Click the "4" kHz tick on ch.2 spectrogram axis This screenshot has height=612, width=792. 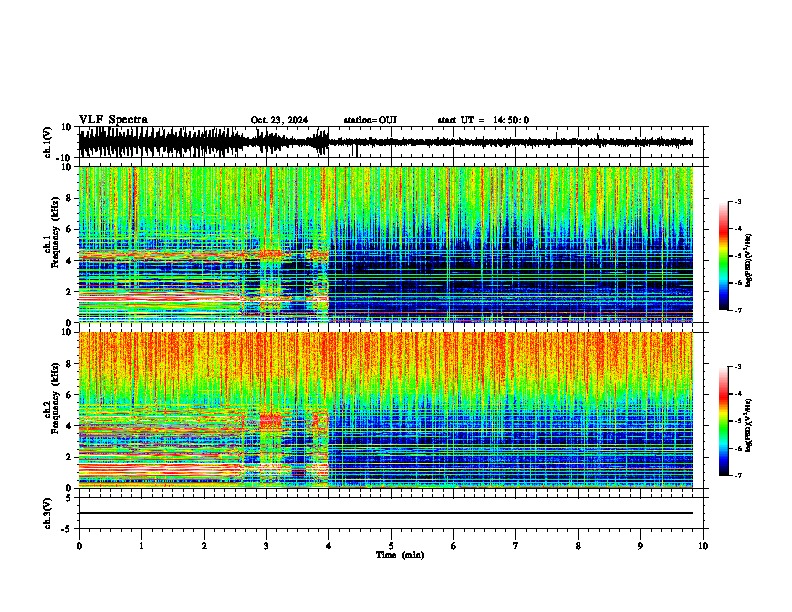(x=69, y=426)
